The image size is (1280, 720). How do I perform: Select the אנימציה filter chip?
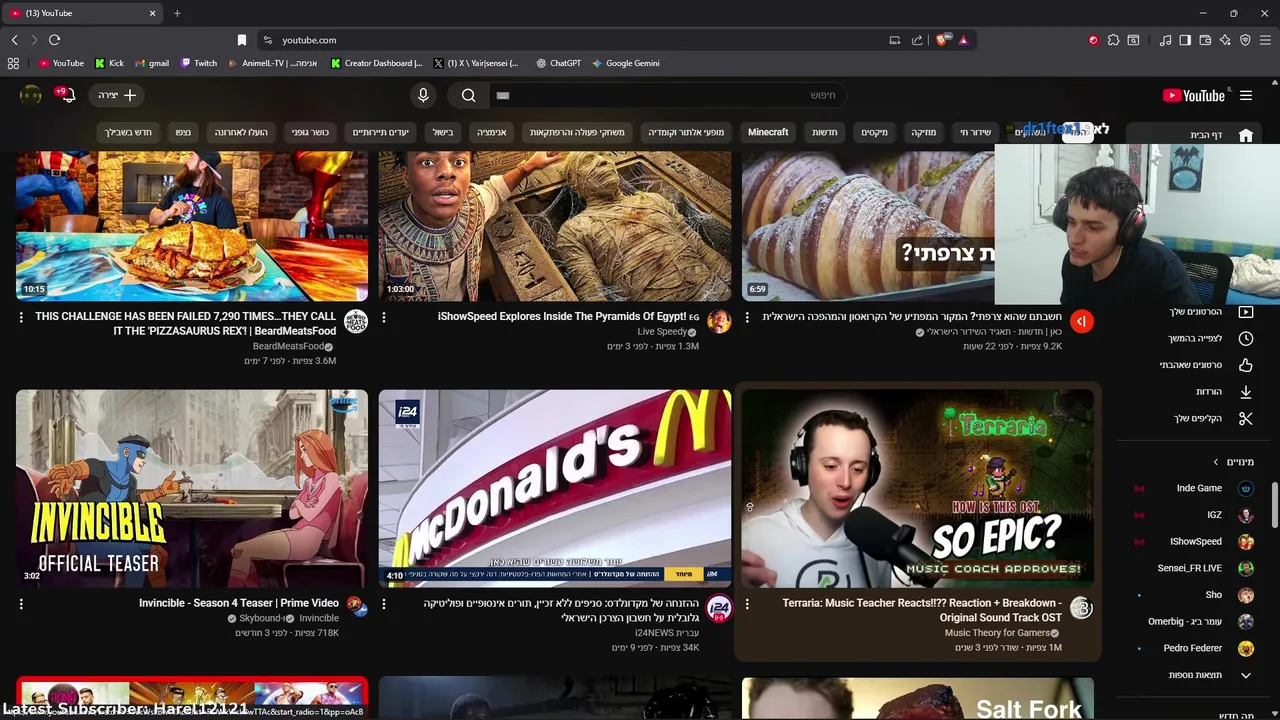[491, 132]
